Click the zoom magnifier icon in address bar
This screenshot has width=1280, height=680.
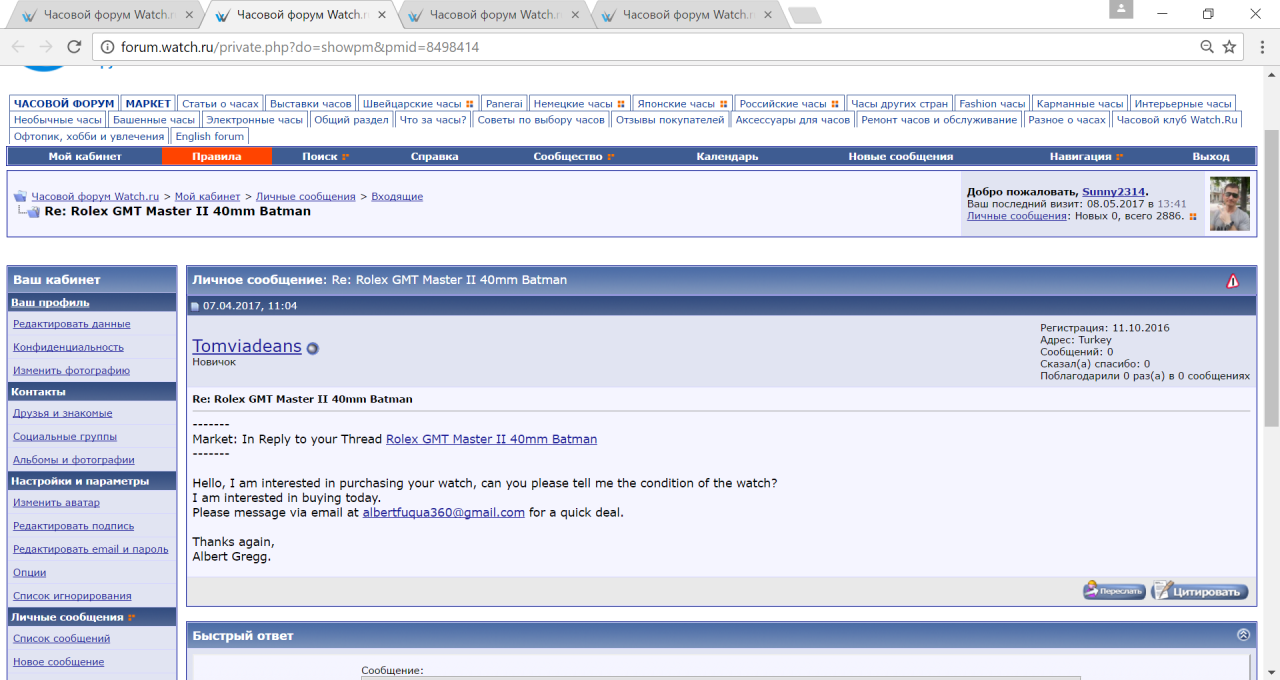click(x=1207, y=47)
